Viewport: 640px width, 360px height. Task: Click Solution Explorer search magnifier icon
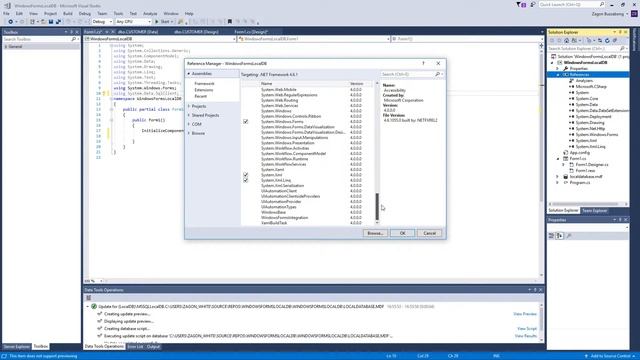tap(622, 49)
